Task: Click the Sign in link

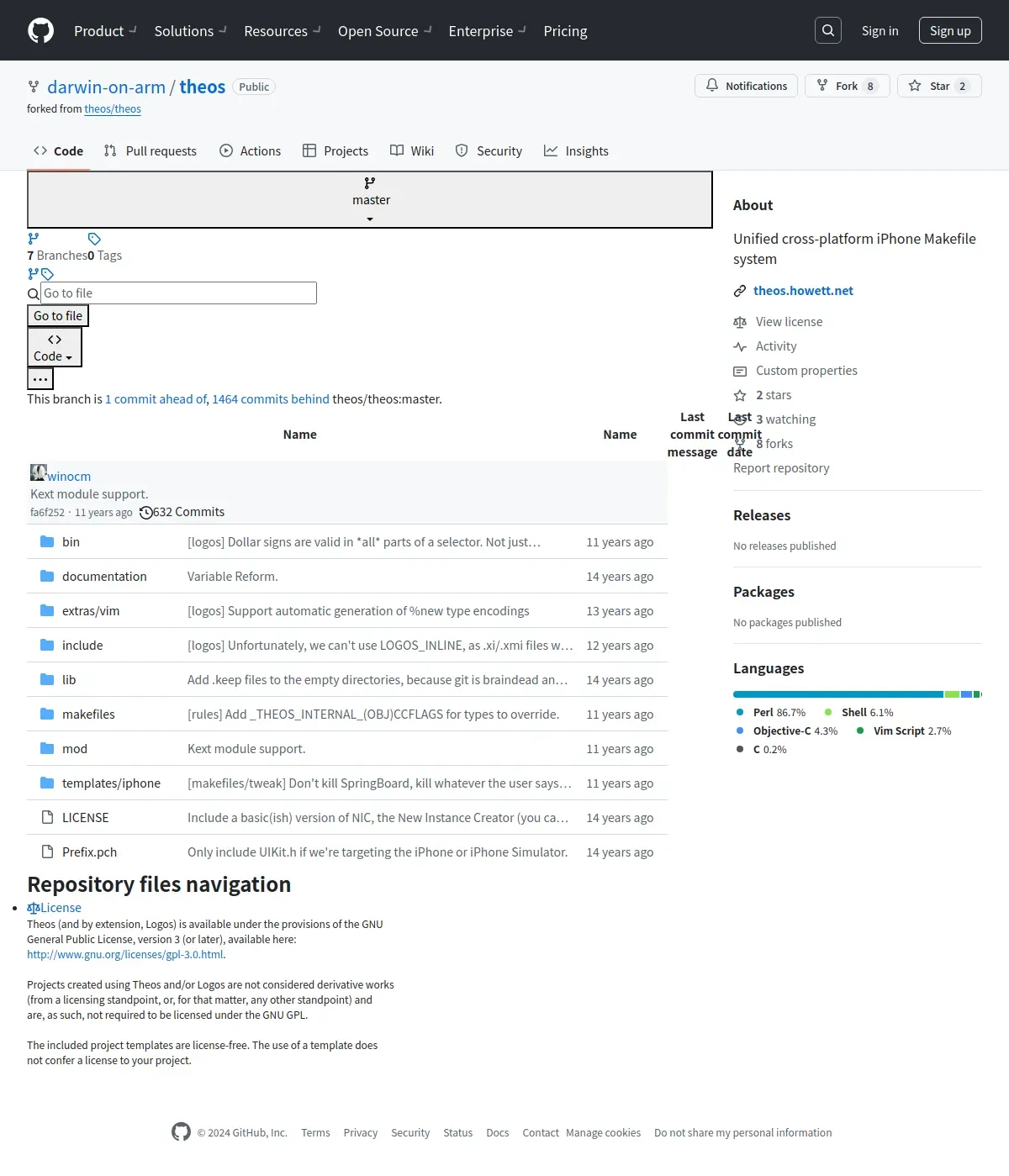Action: coord(880,30)
